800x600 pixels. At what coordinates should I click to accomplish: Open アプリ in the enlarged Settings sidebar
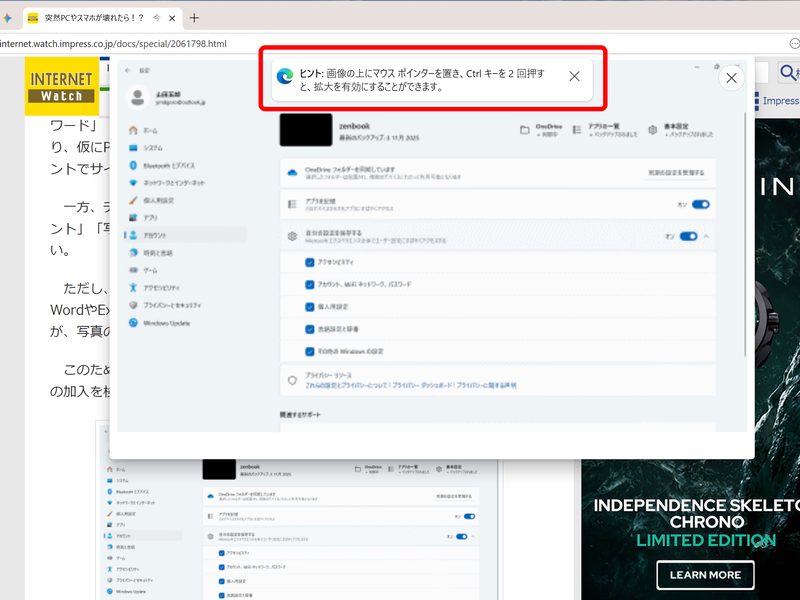[143, 218]
